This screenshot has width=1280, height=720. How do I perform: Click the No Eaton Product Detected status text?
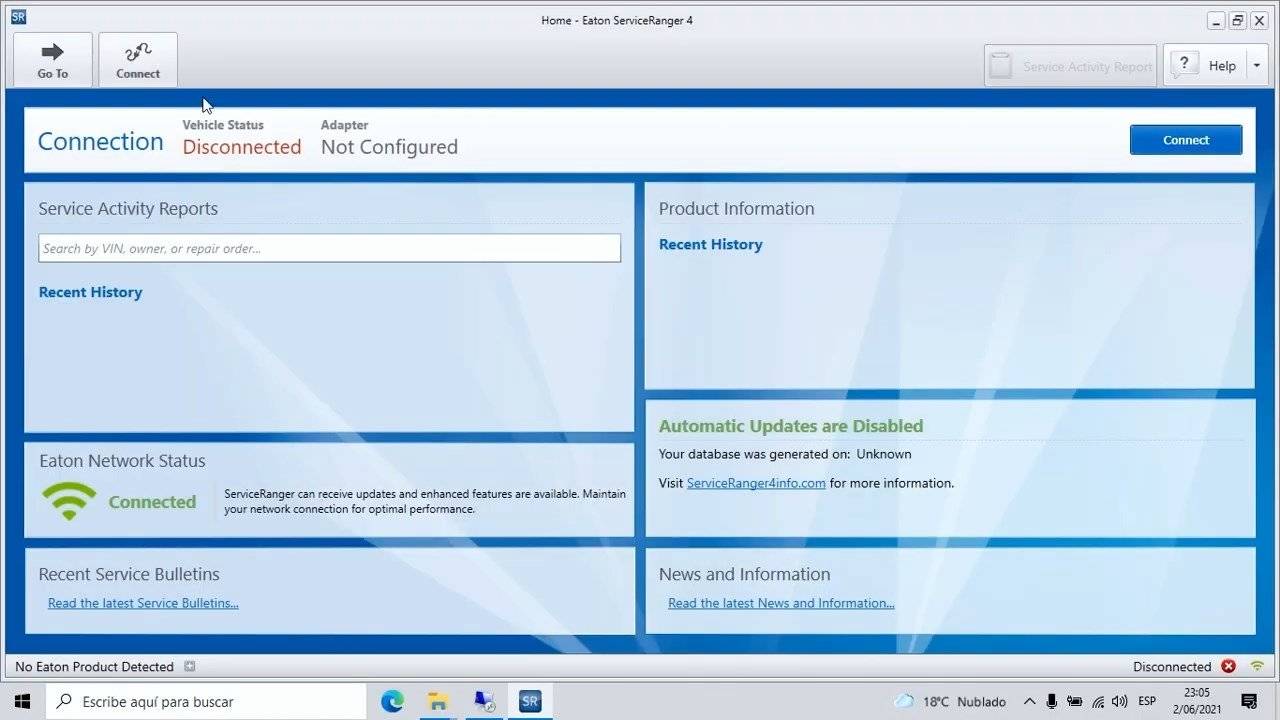tap(94, 666)
